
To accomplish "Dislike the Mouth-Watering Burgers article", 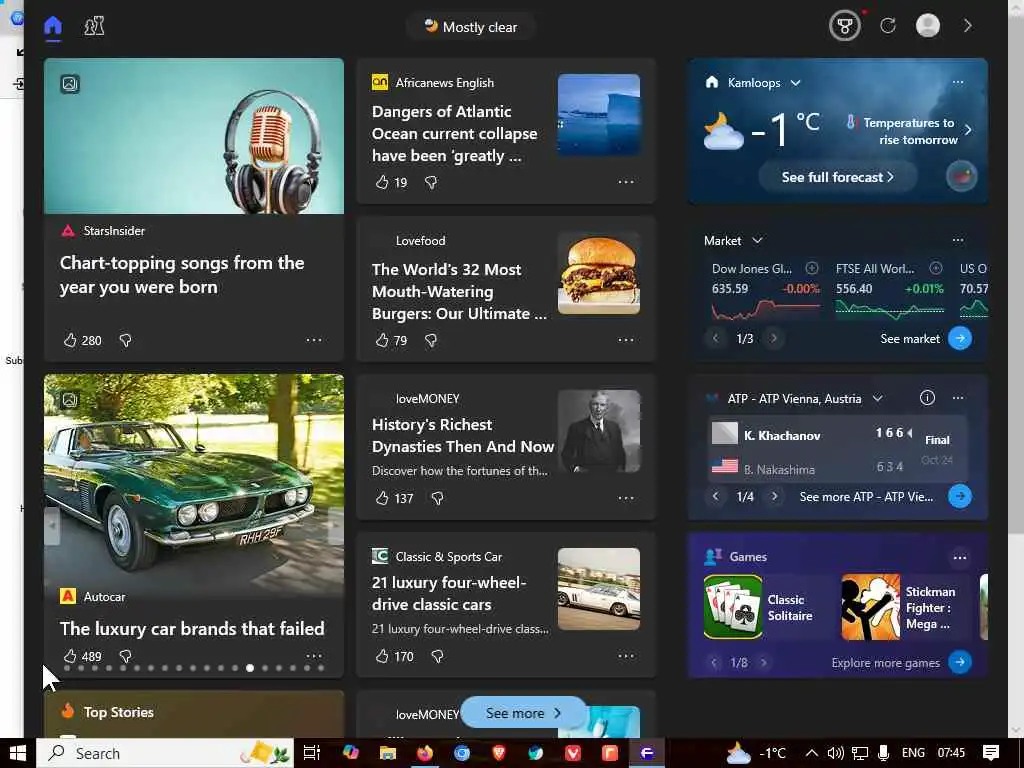I will point(430,340).
